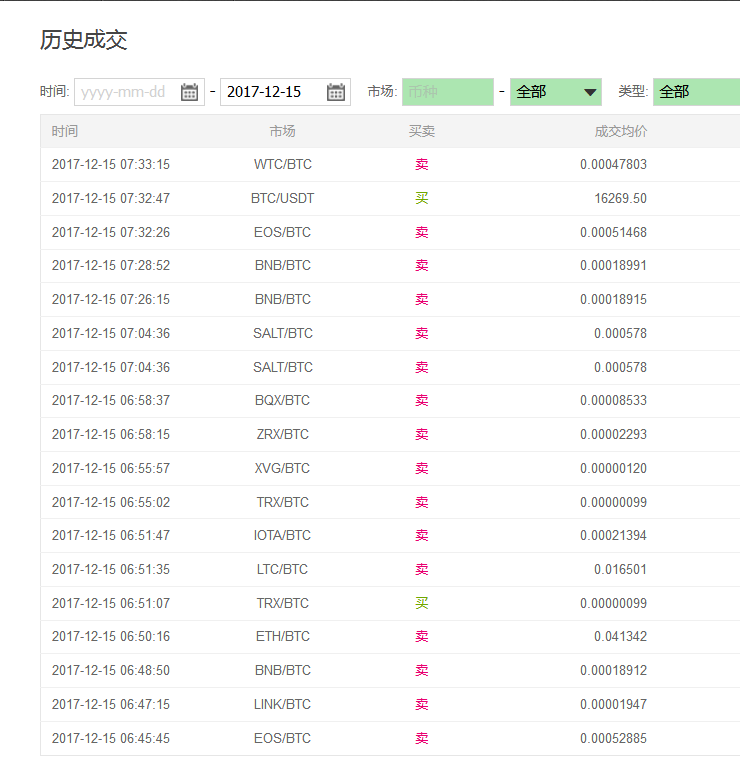Click BNB/BTC in the 07:28:52 row
This screenshot has width=740, height=775.
point(283,265)
